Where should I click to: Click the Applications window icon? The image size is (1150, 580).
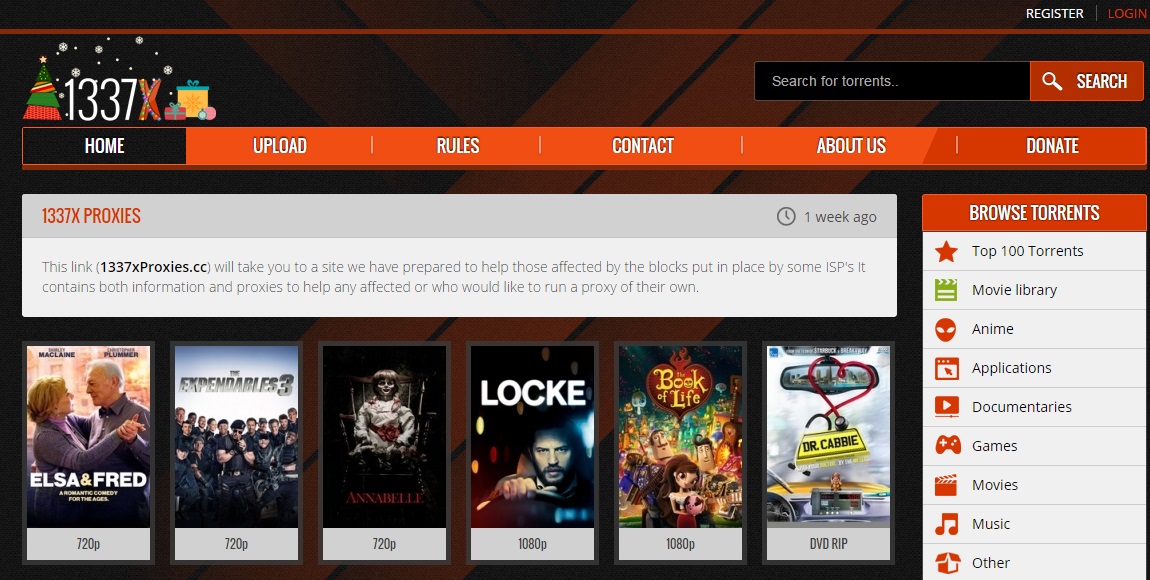(946, 368)
